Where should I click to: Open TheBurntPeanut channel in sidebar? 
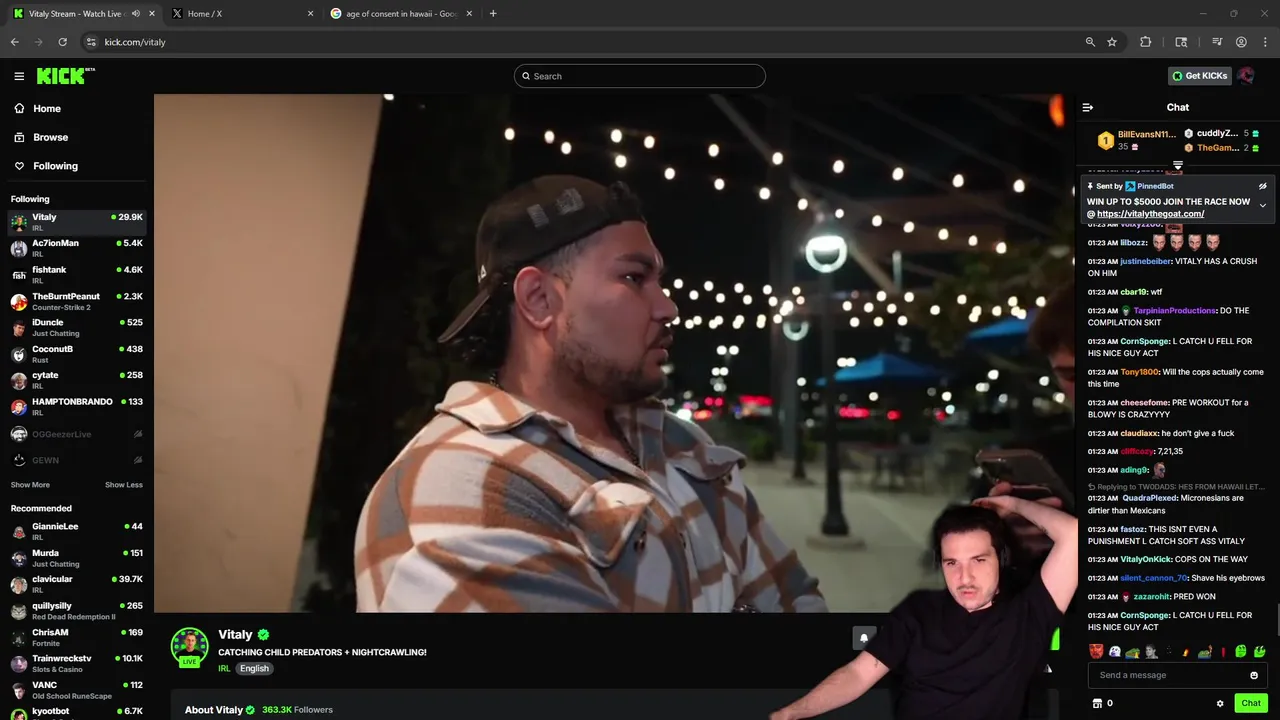click(78, 301)
